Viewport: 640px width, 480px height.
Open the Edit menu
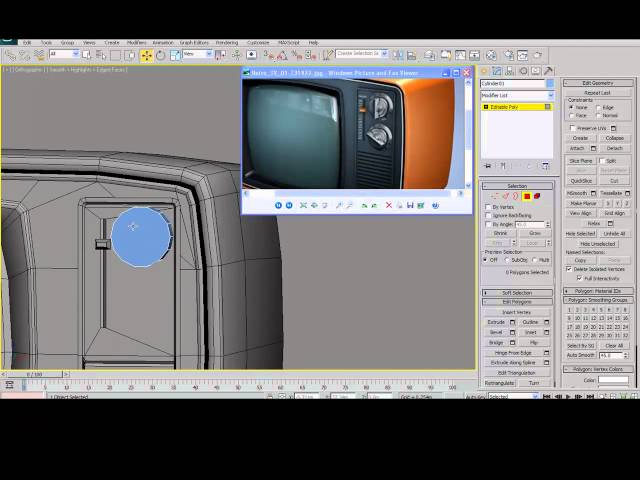[27, 42]
